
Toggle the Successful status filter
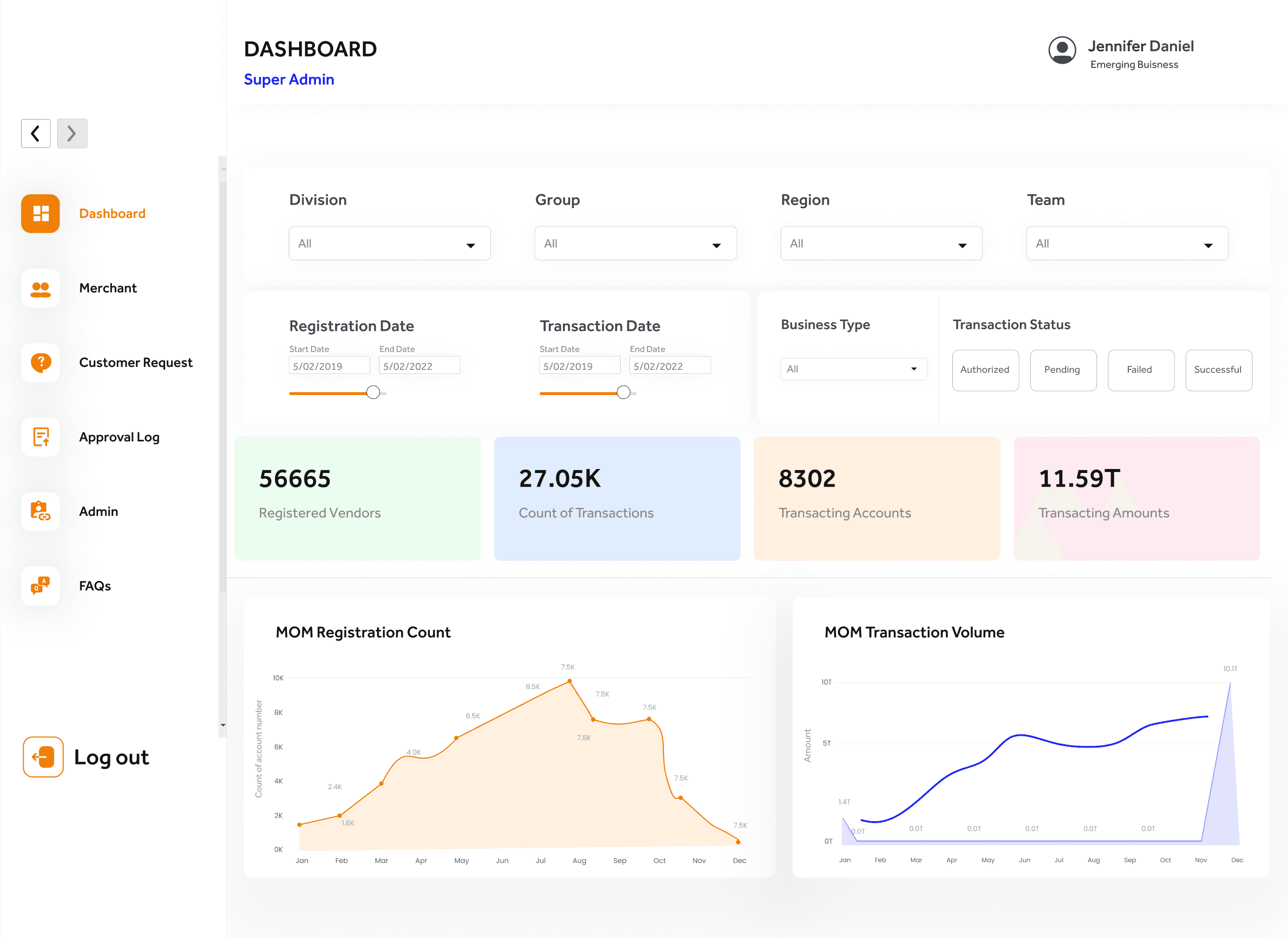[x=1218, y=370]
